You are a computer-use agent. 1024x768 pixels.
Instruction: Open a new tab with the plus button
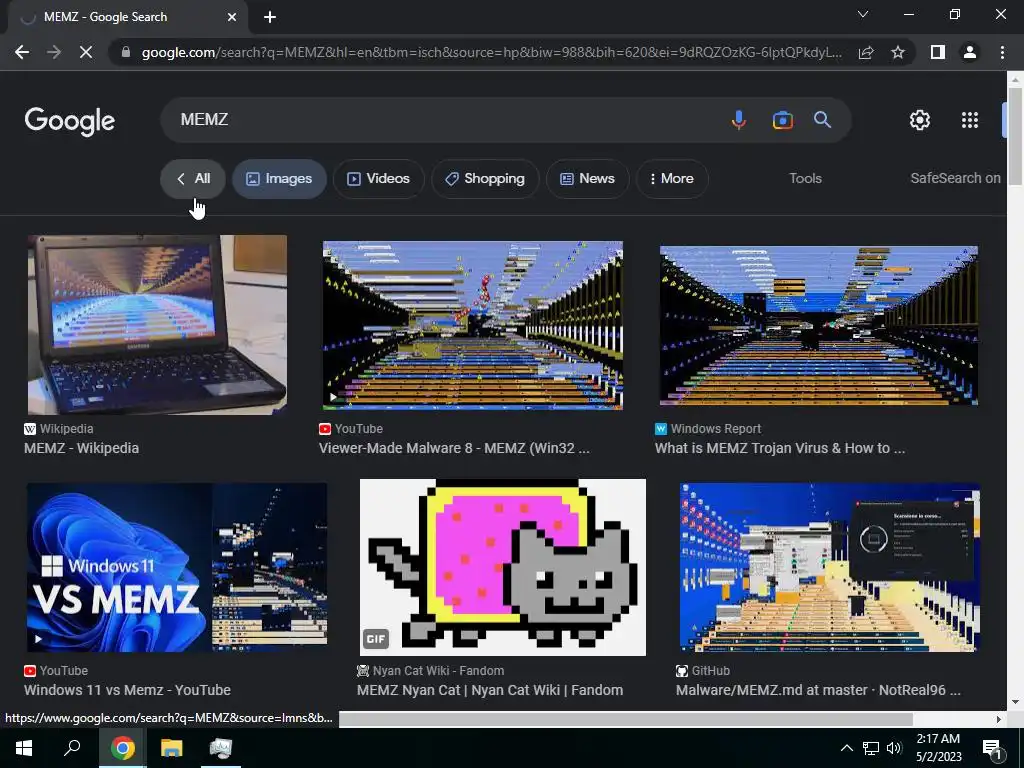click(x=270, y=17)
